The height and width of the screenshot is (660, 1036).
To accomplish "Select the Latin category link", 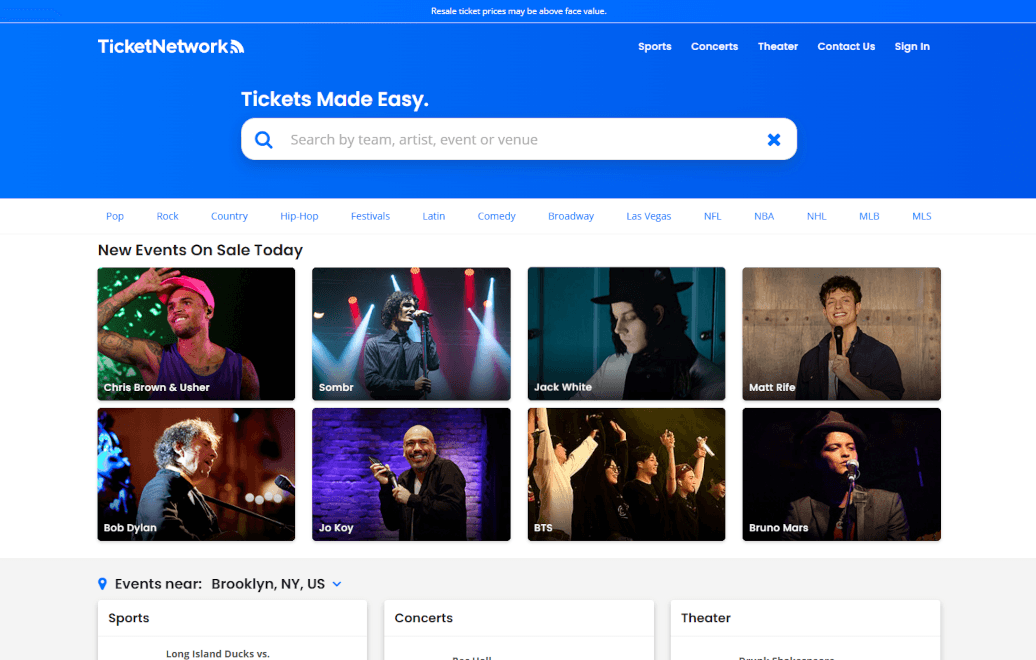I will pyautogui.click(x=433, y=216).
